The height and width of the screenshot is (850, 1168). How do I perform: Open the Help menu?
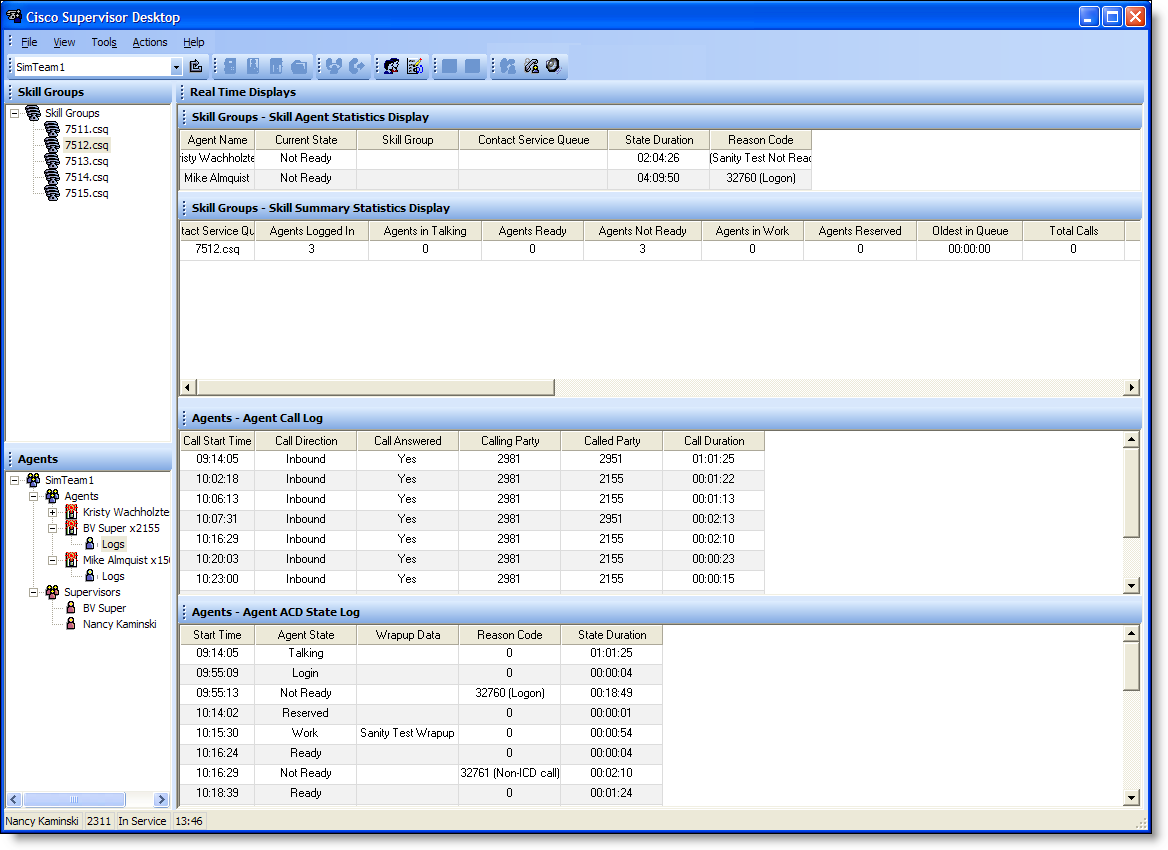pos(194,42)
